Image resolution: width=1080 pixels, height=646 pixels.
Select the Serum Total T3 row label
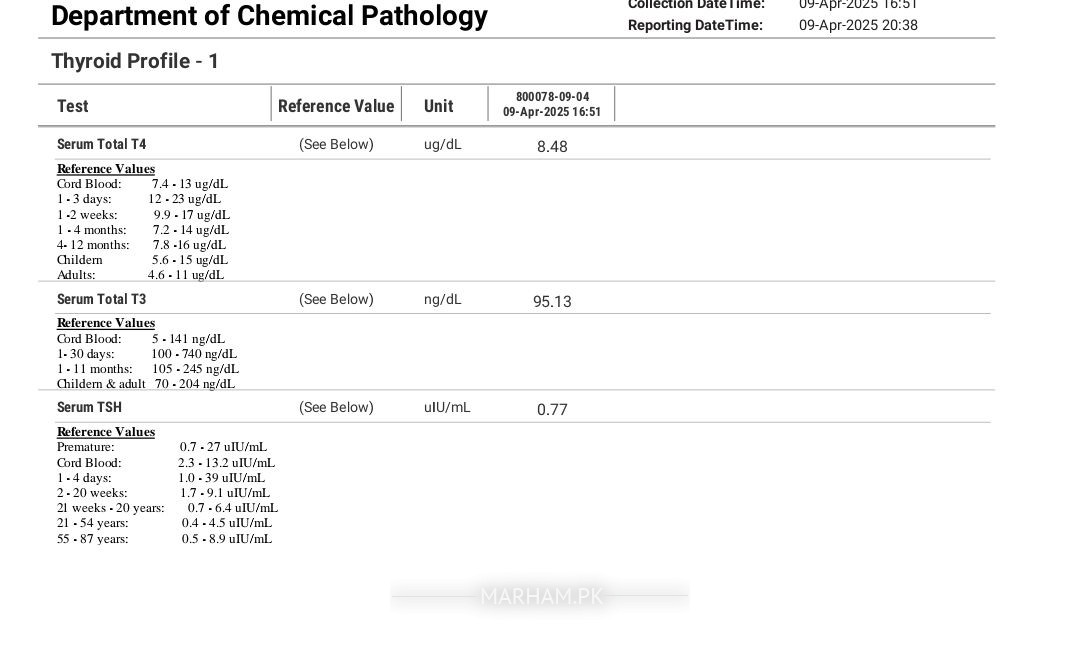[101, 299]
